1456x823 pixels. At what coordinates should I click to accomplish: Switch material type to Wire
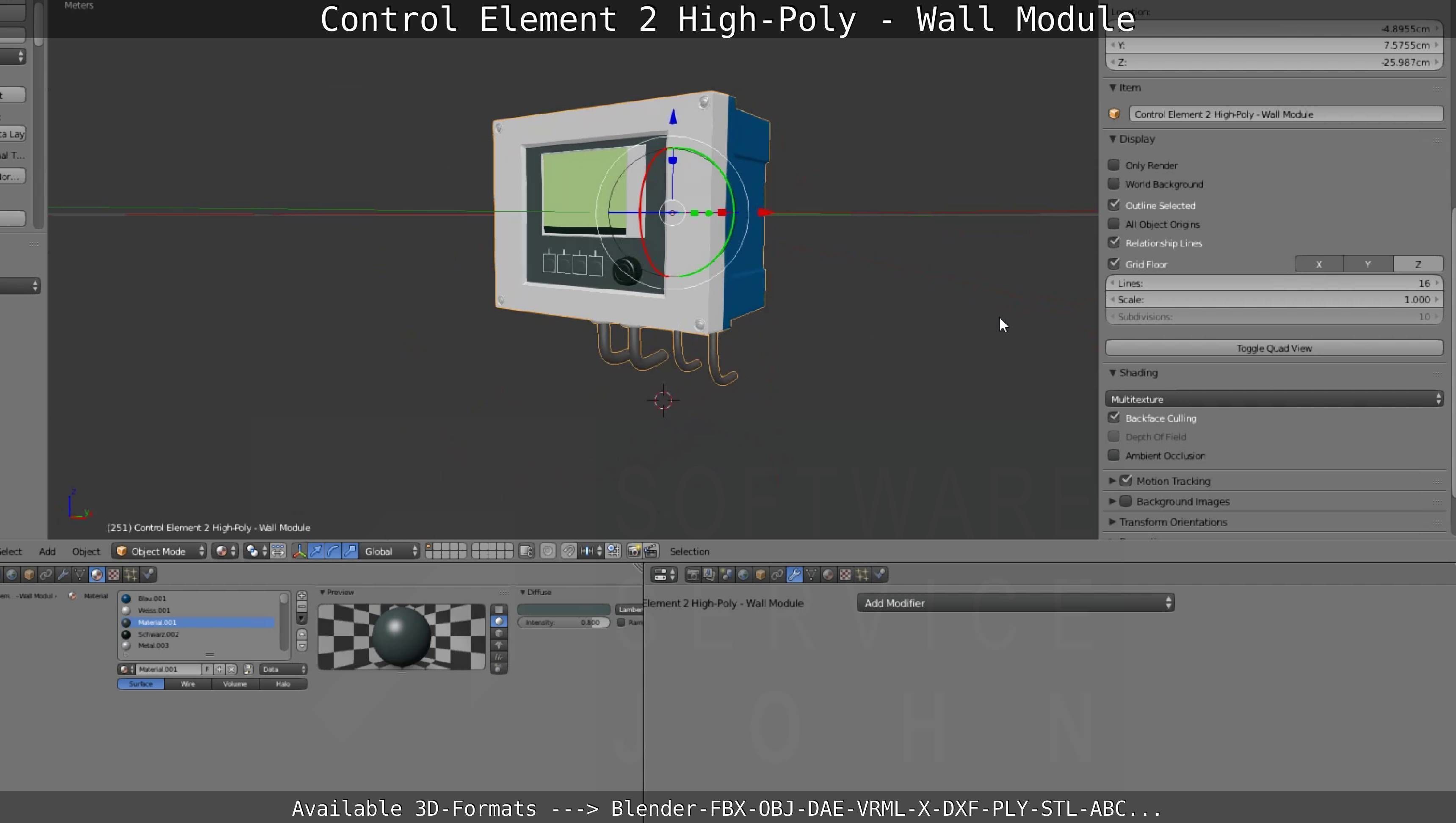click(188, 684)
